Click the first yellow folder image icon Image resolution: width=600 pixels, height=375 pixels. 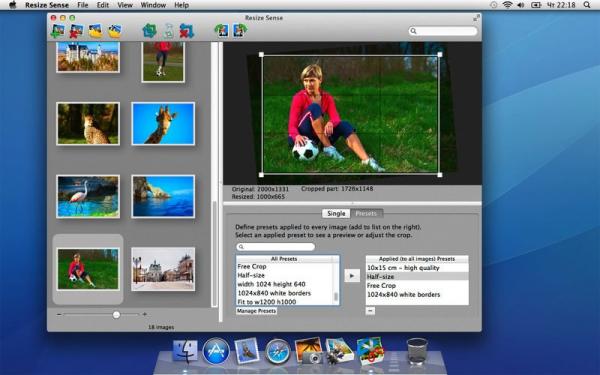point(95,31)
